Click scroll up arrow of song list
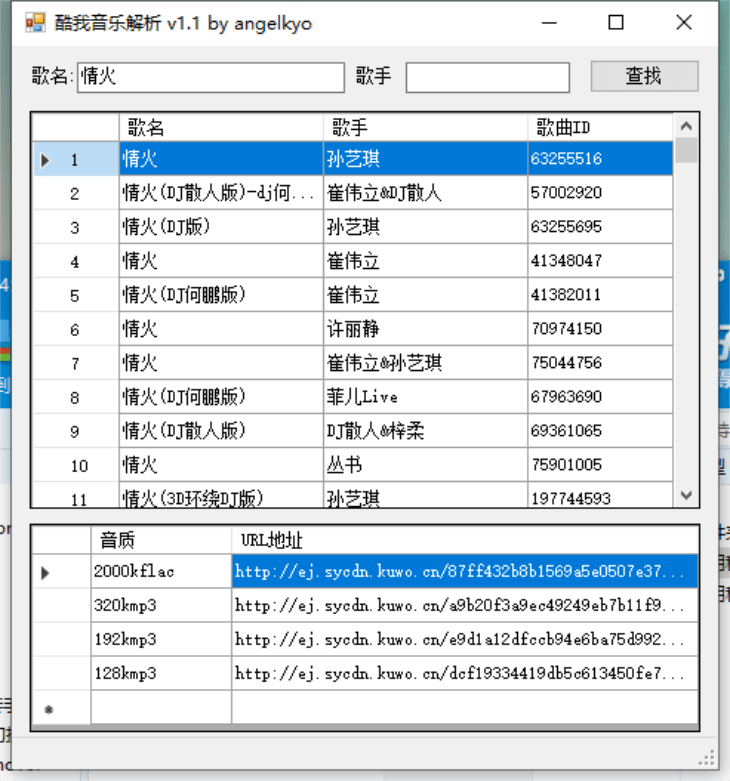 click(x=686, y=126)
